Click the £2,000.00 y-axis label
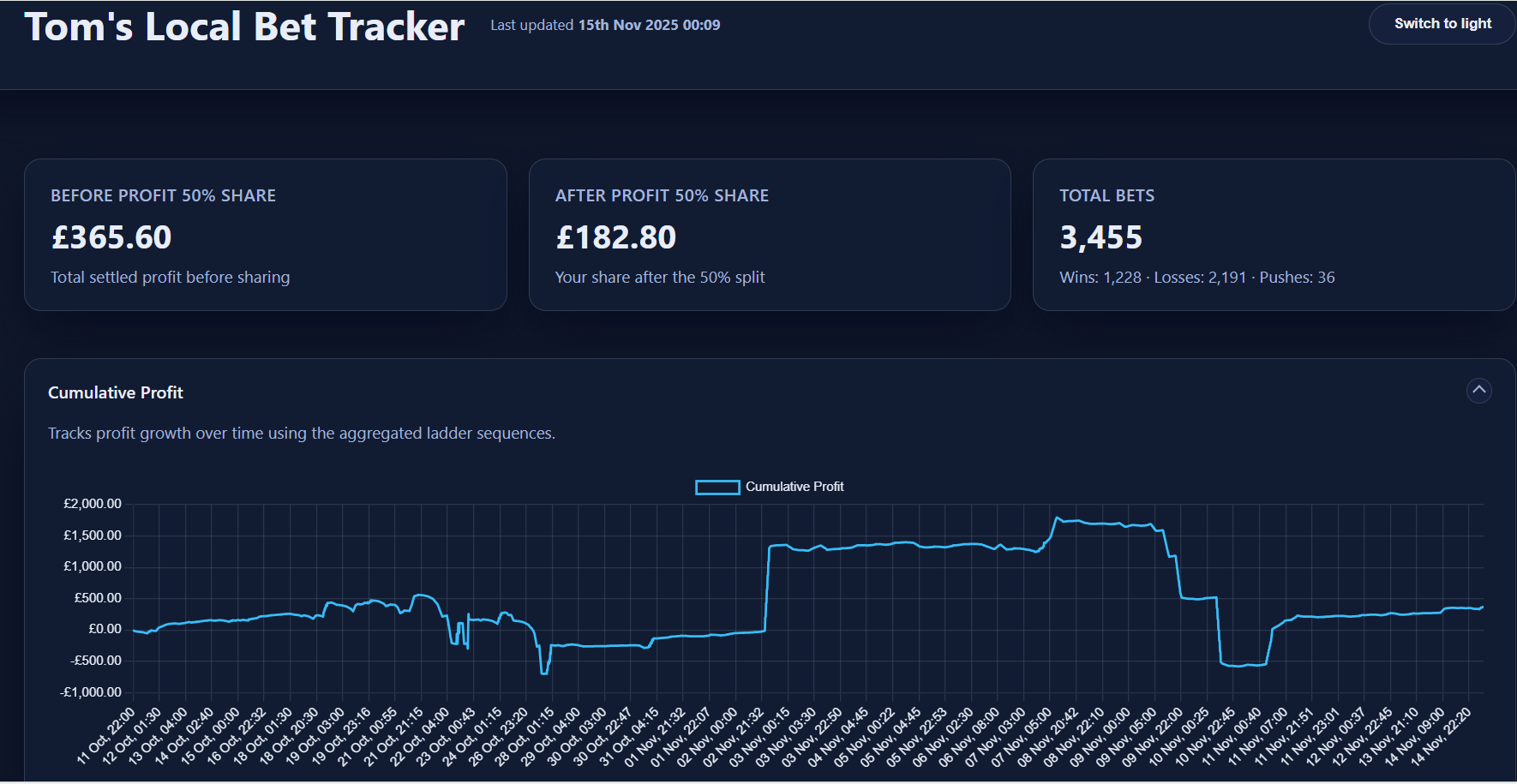The image size is (1517, 784). point(93,504)
